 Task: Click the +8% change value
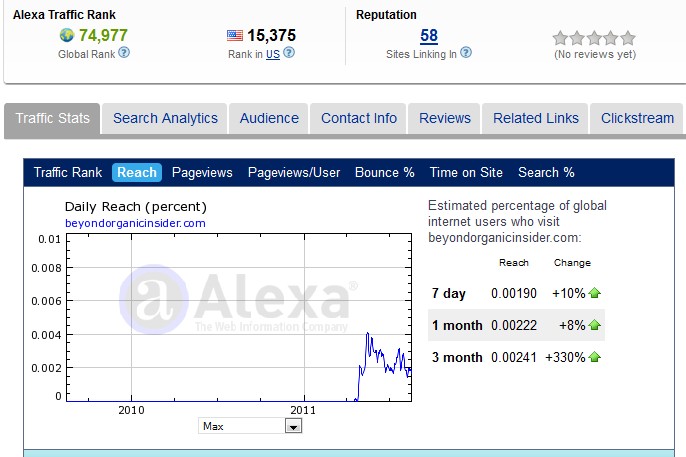click(572, 325)
